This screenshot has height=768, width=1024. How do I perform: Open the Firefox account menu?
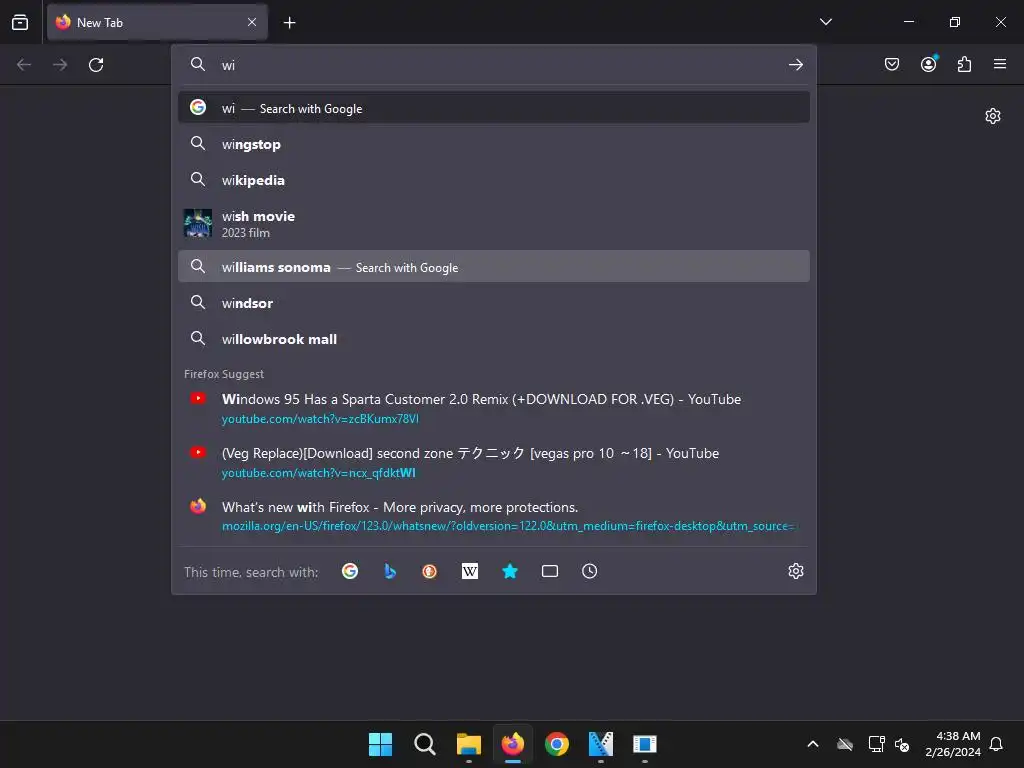[x=928, y=64]
